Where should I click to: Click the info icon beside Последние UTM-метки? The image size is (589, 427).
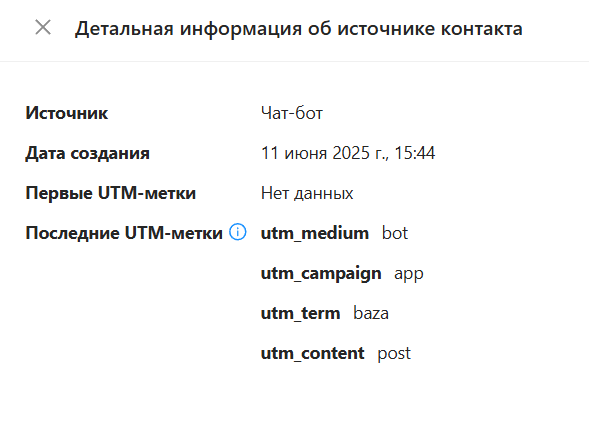pyautogui.click(x=237, y=232)
